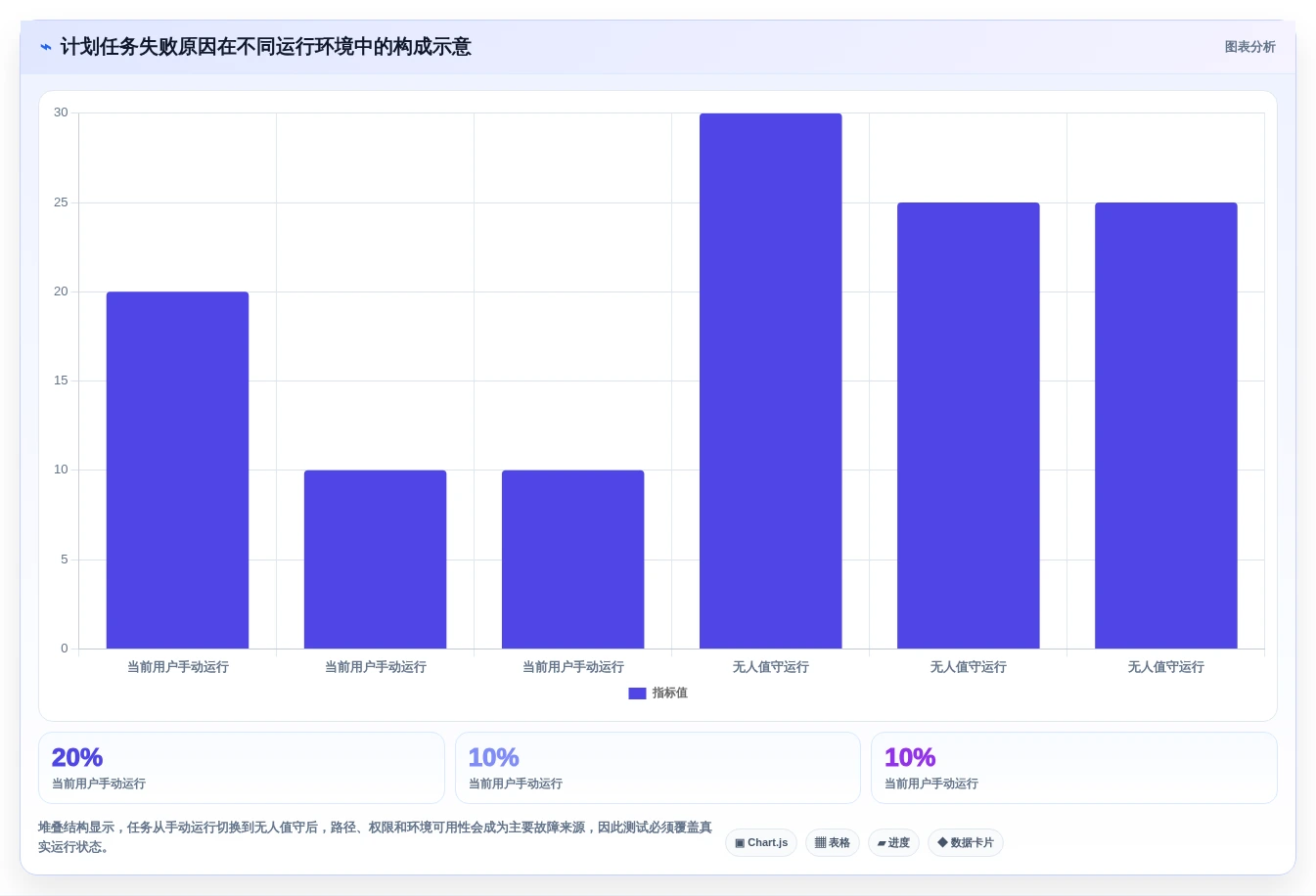
Task: Open the 20% data card
Action: pos(242,768)
